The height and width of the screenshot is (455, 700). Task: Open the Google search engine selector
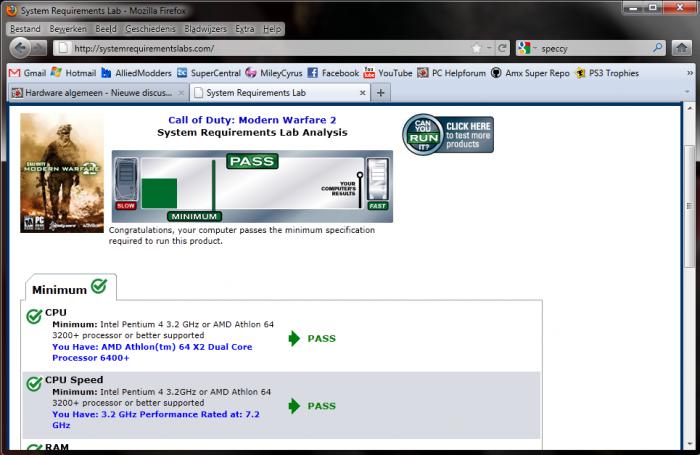click(x=527, y=48)
